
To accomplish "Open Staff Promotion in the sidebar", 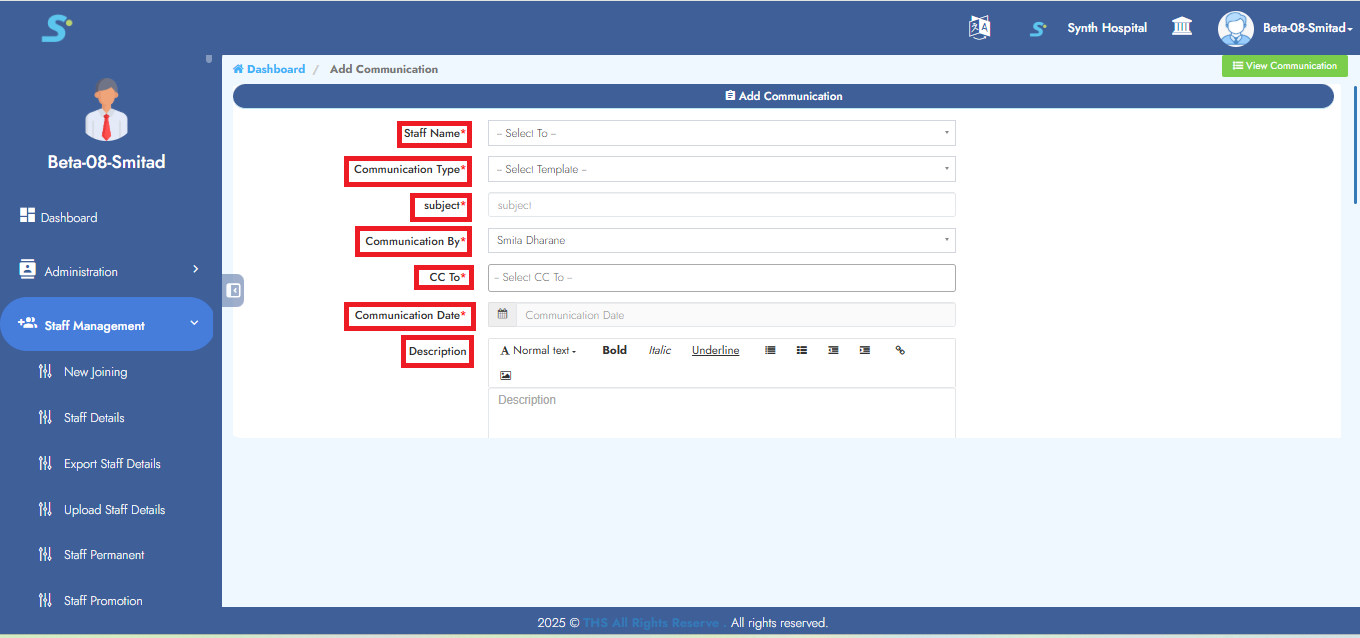I will click(103, 601).
